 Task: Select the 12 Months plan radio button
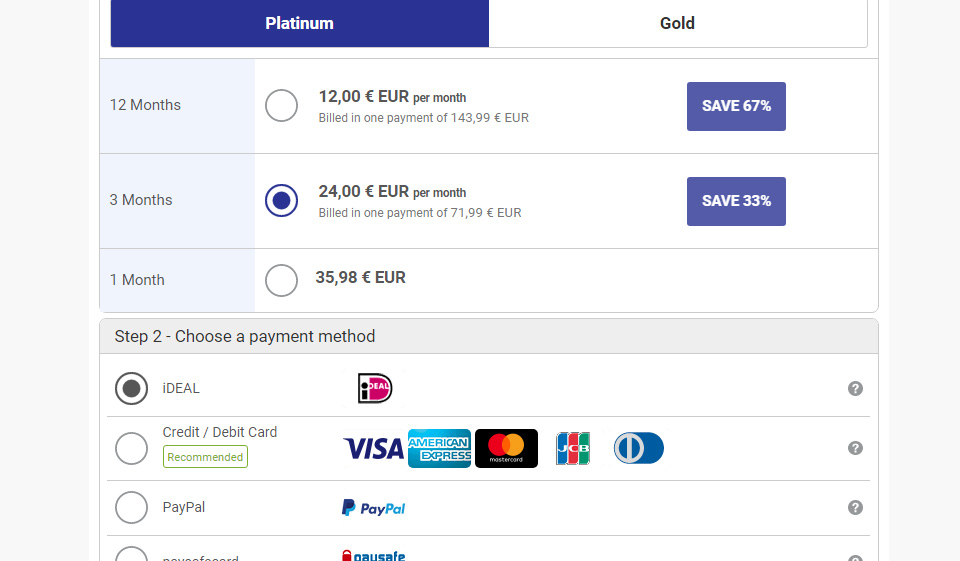(x=281, y=105)
